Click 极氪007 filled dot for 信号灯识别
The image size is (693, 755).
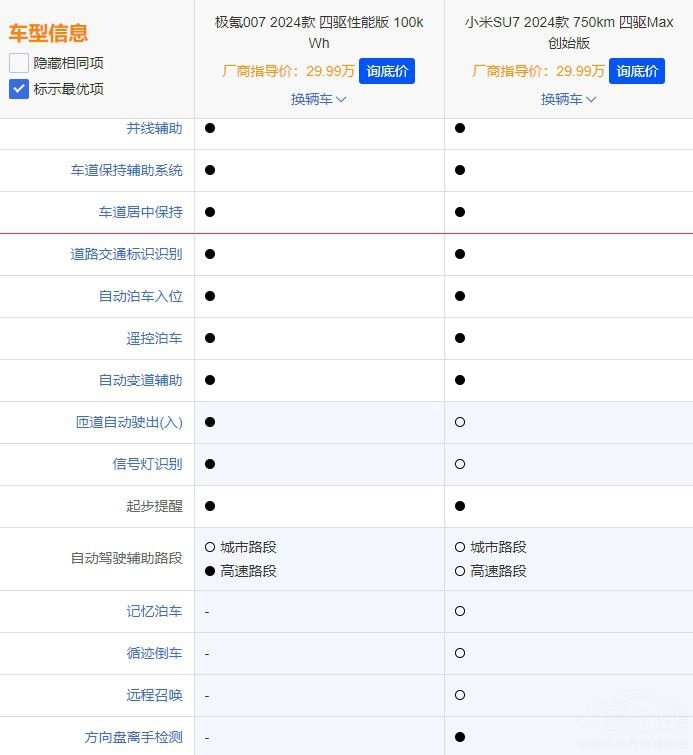tap(210, 464)
